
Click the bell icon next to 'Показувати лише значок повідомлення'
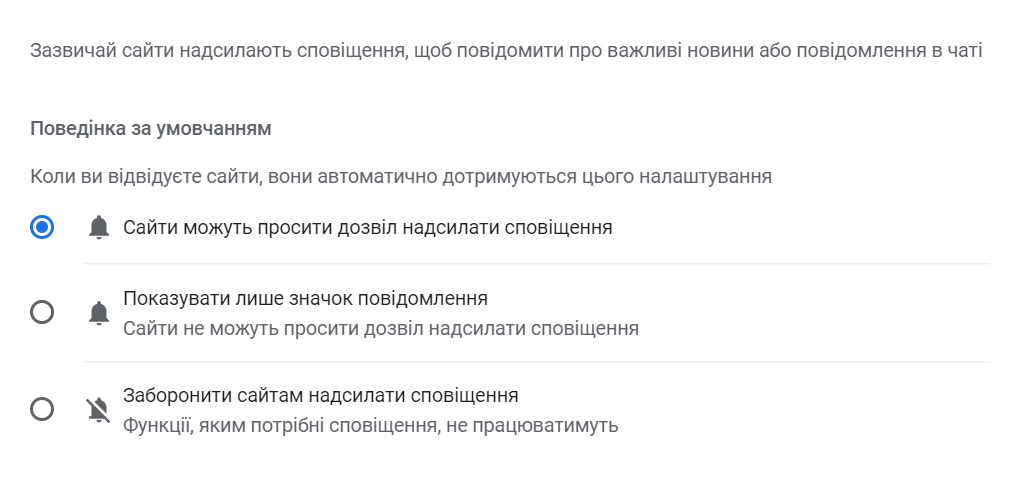[98, 313]
